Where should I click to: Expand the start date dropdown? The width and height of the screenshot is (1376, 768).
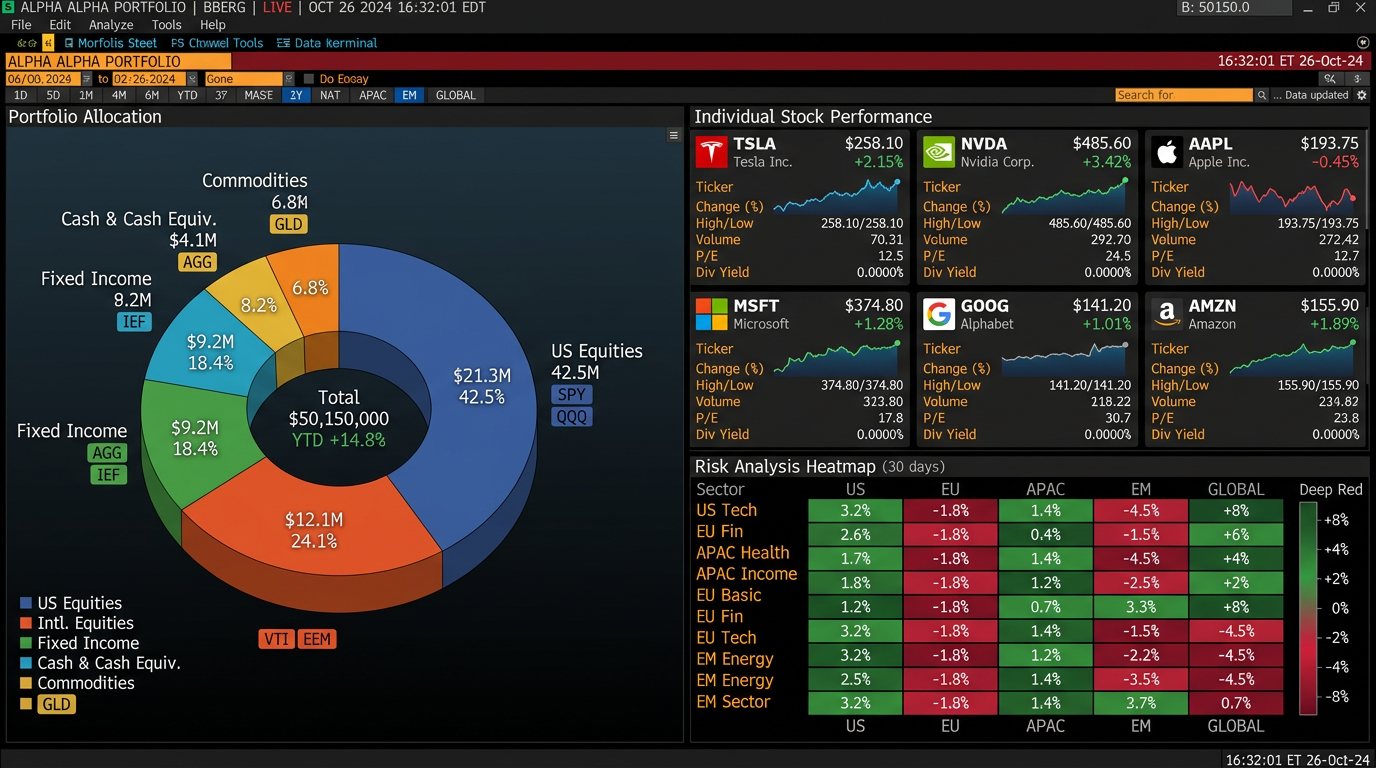[87, 79]
